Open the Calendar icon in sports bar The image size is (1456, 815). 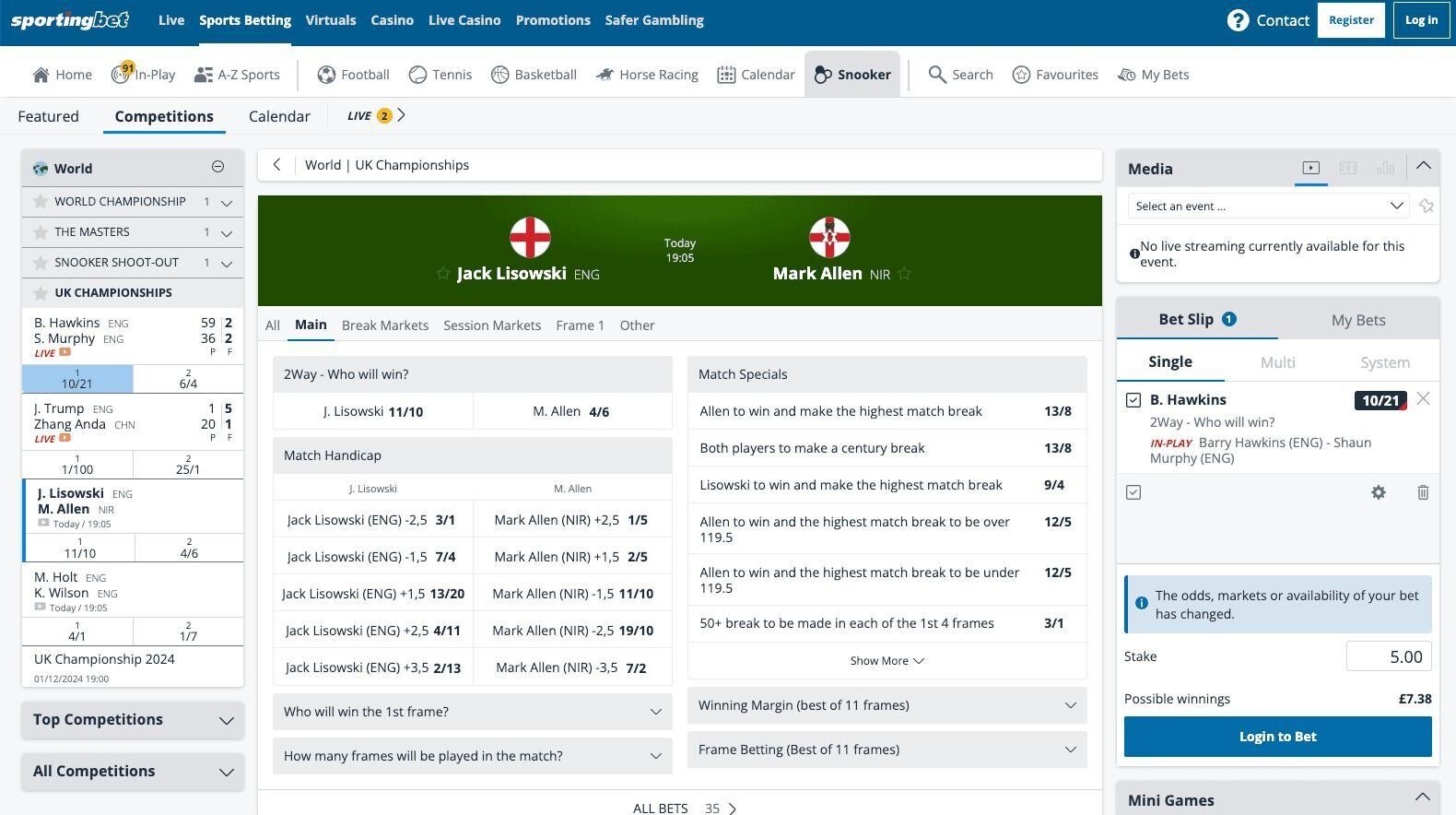pos(726,75)
